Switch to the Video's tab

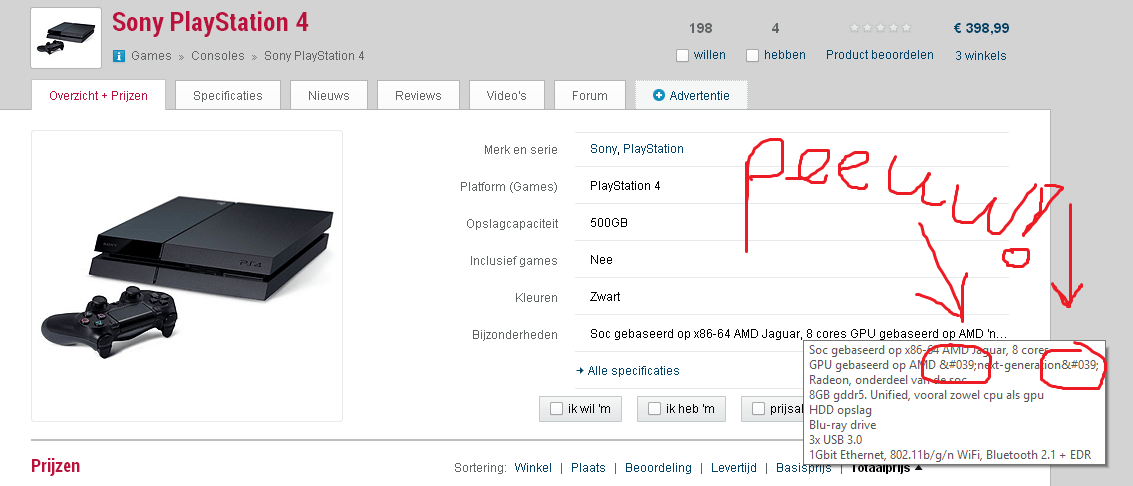point(507,95)
